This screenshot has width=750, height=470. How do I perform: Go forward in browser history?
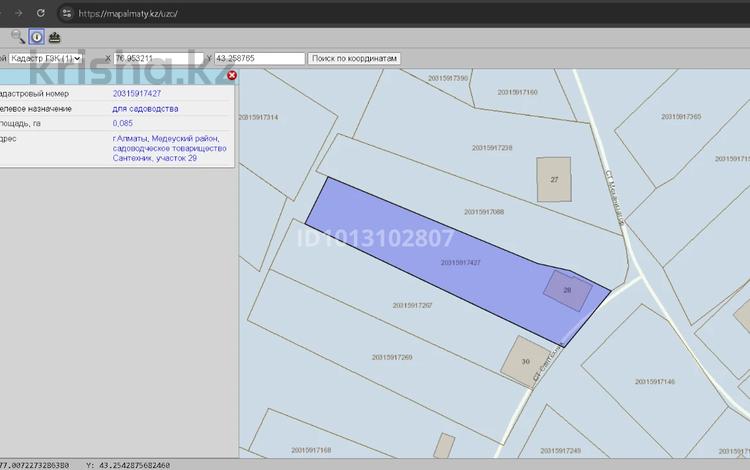coord(18,13)
